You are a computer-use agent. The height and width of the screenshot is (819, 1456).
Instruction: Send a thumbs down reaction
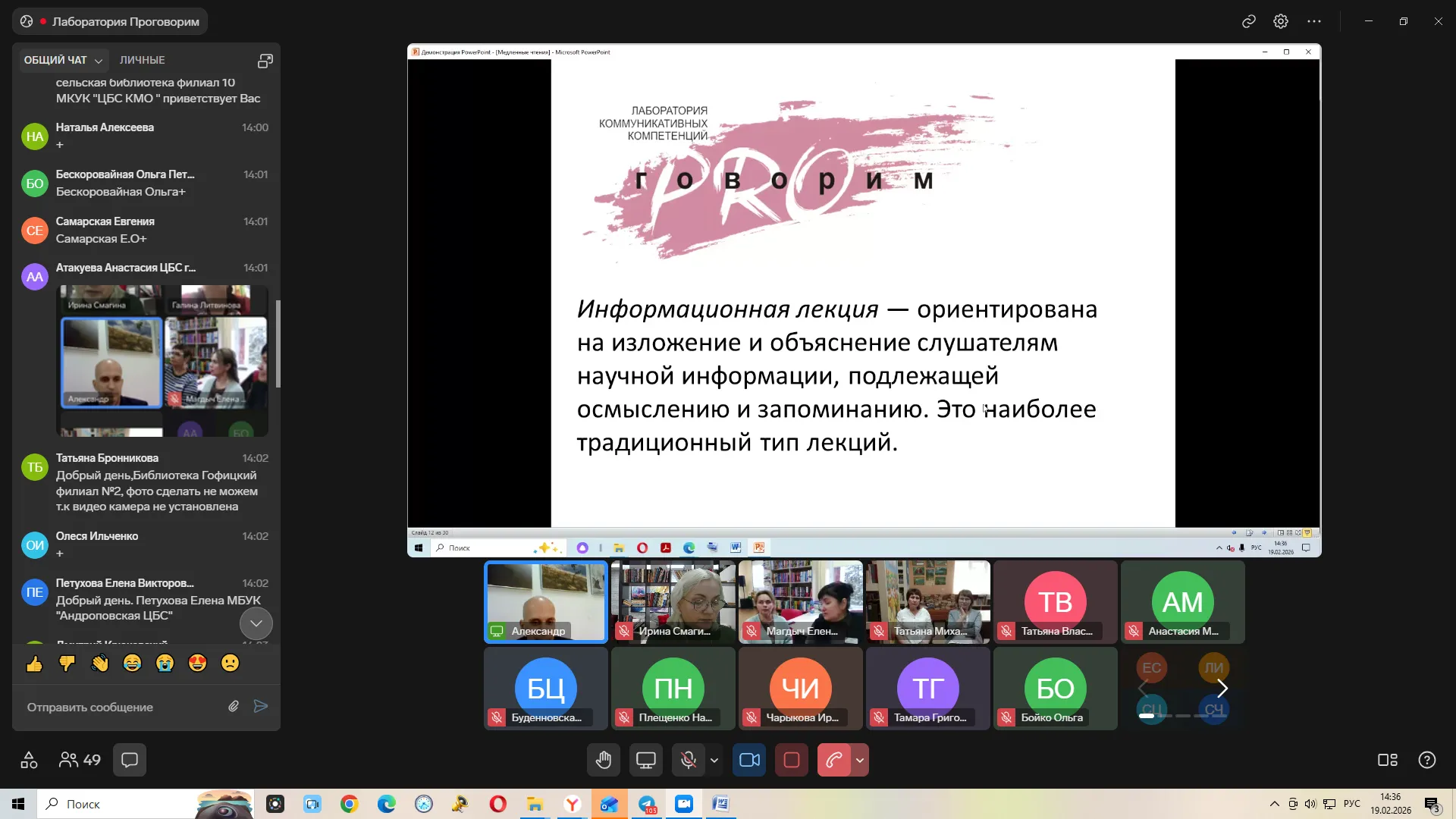tap(67, 664)
